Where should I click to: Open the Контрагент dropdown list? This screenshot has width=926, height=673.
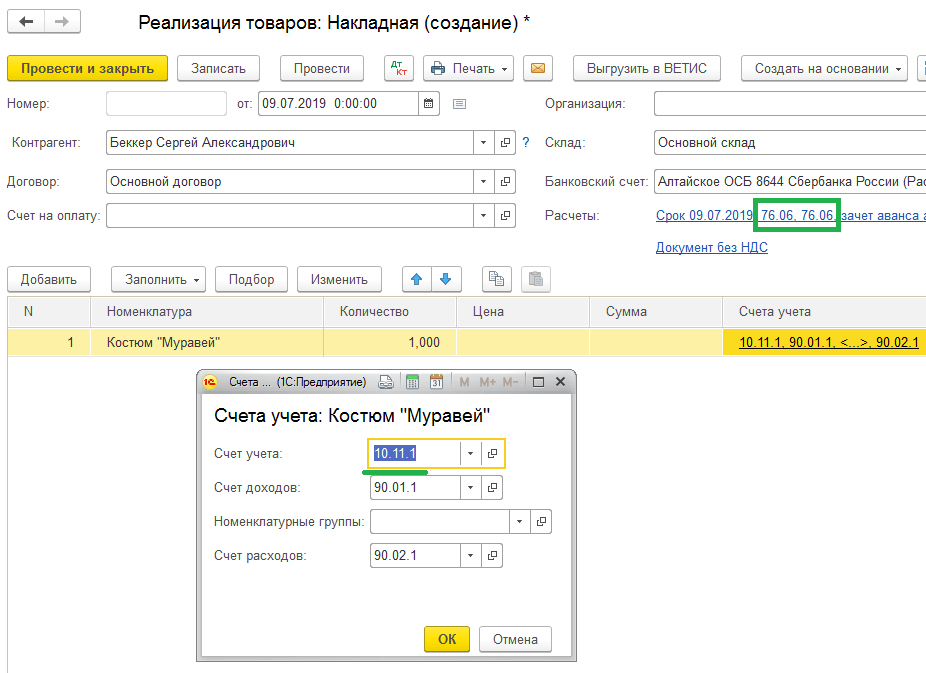tap(484, 143)
